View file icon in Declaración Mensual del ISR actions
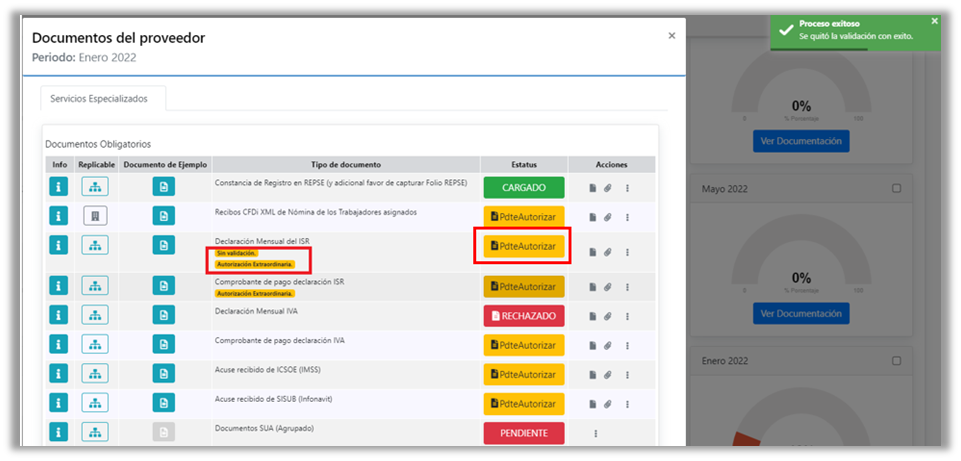Viewport: 961px width, 461px height. click(x=593, y=252)
